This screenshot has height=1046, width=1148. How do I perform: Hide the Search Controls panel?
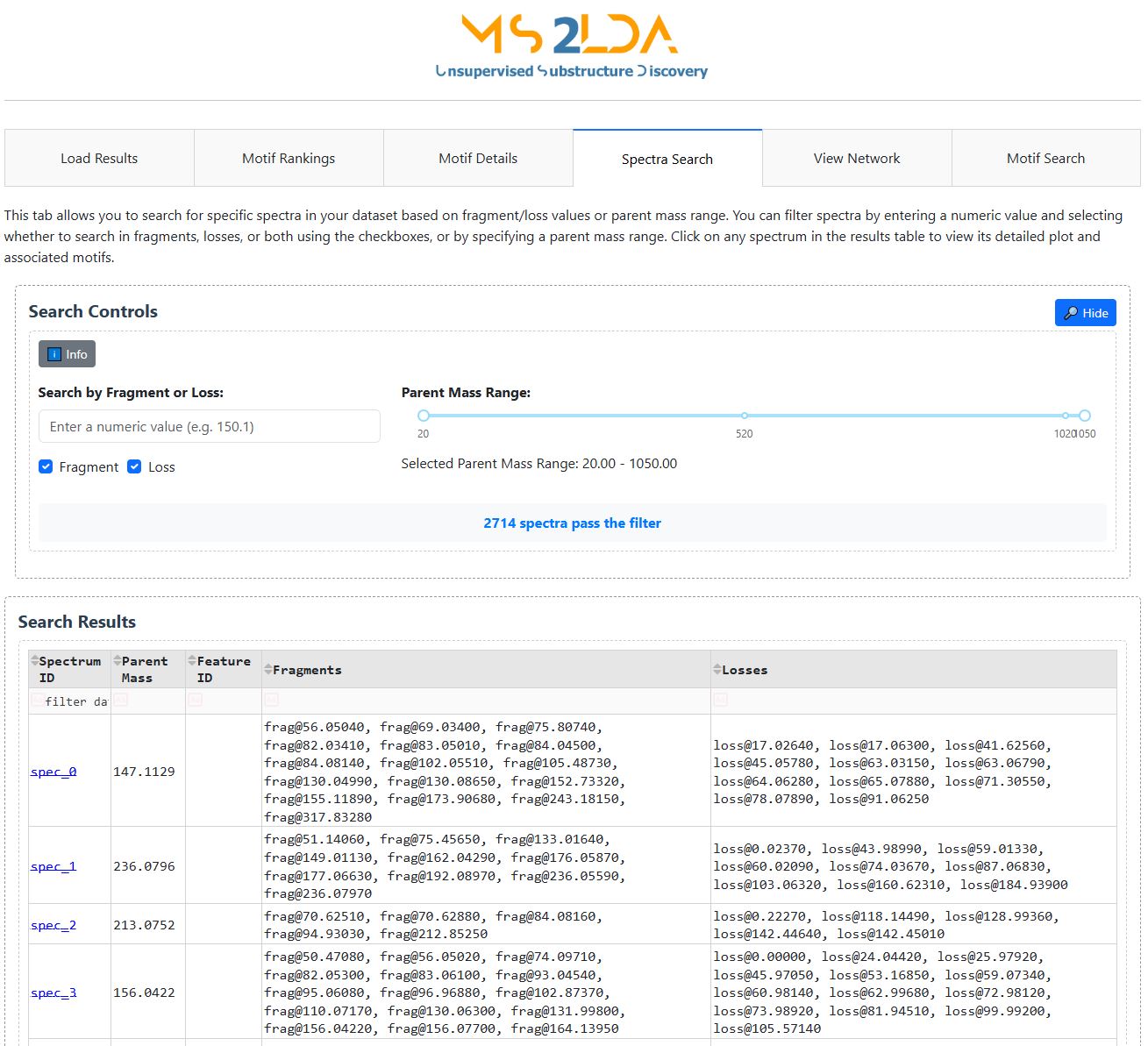tap(1085, 313)
